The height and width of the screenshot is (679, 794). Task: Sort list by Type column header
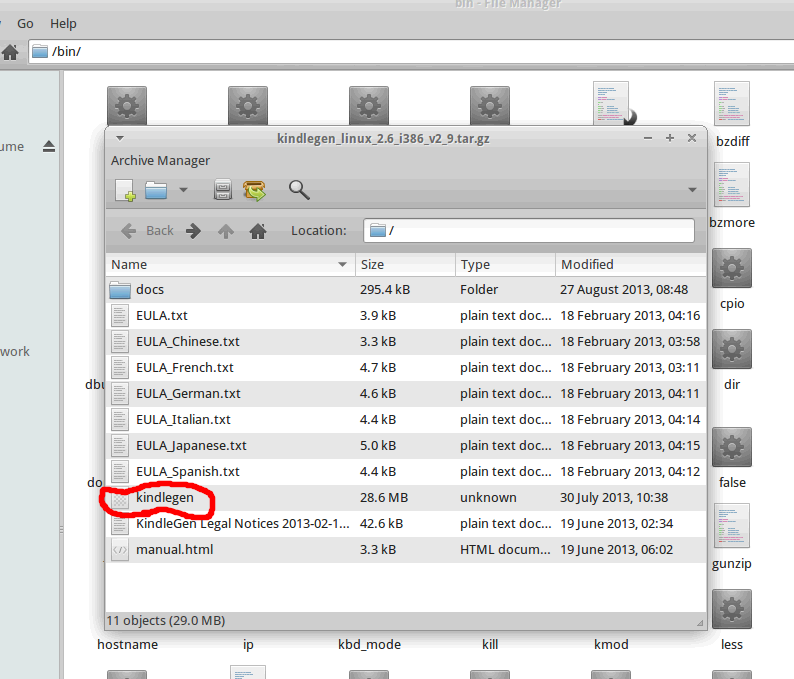coord(505,265)
